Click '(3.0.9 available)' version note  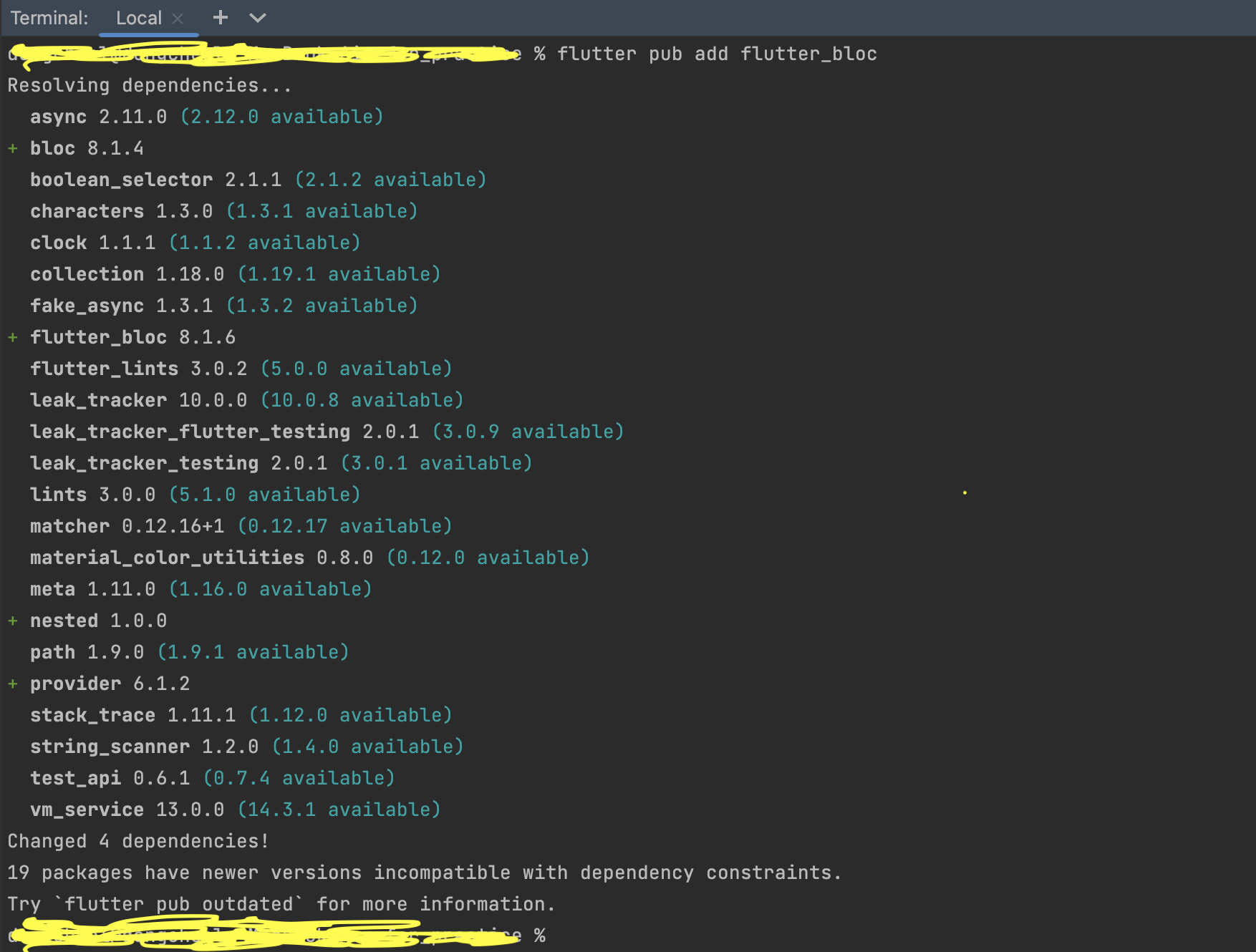pyautogui.click(x=528, y=432)
